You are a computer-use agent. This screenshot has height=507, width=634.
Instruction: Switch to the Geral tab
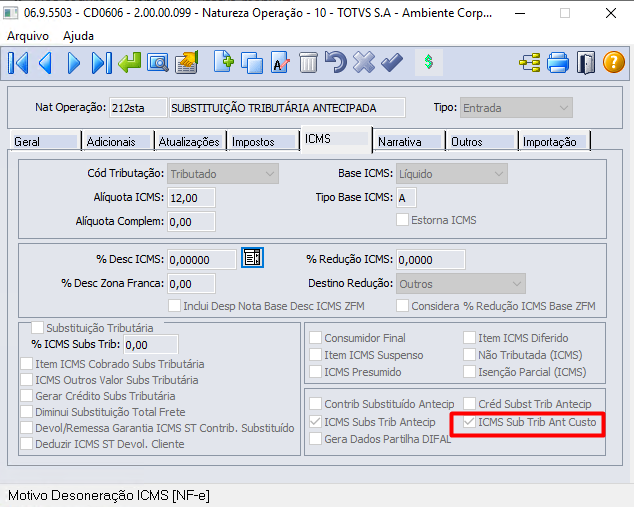coord(44,142)
